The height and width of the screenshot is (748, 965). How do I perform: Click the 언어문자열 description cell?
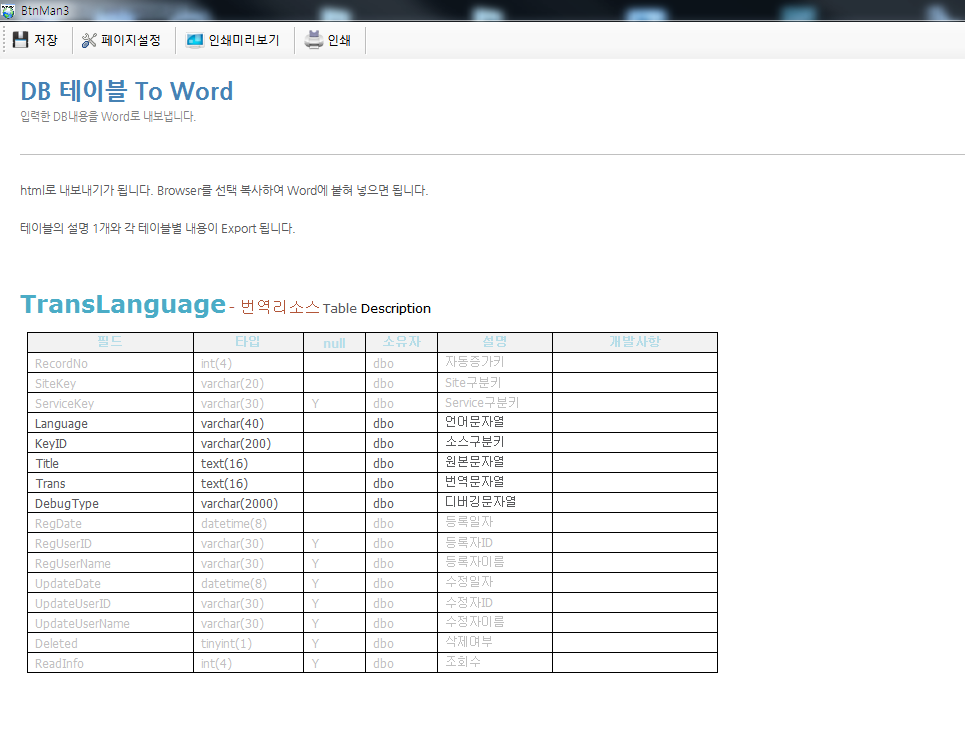(495, 423)
